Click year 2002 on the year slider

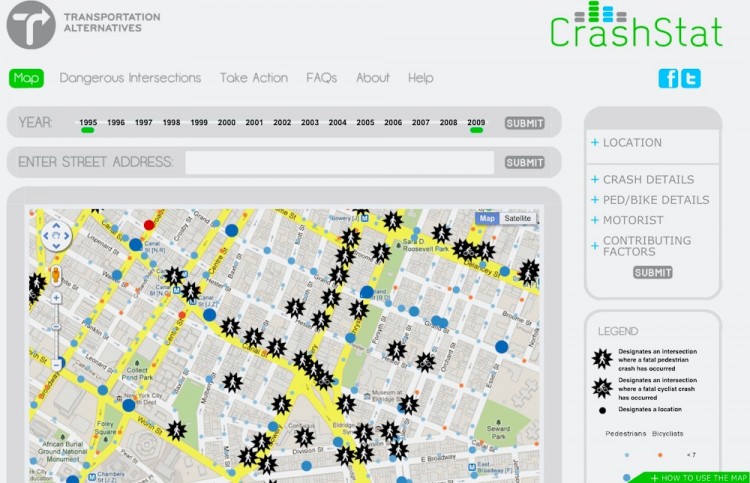point(282,123)
